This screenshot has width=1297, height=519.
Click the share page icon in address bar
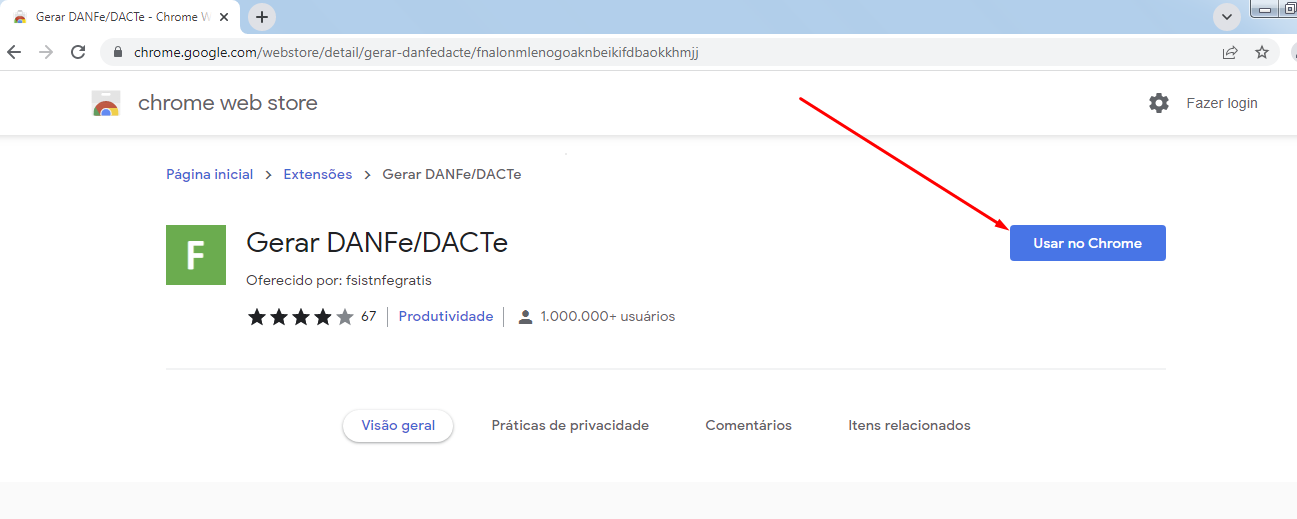(x=1230, y=52)
